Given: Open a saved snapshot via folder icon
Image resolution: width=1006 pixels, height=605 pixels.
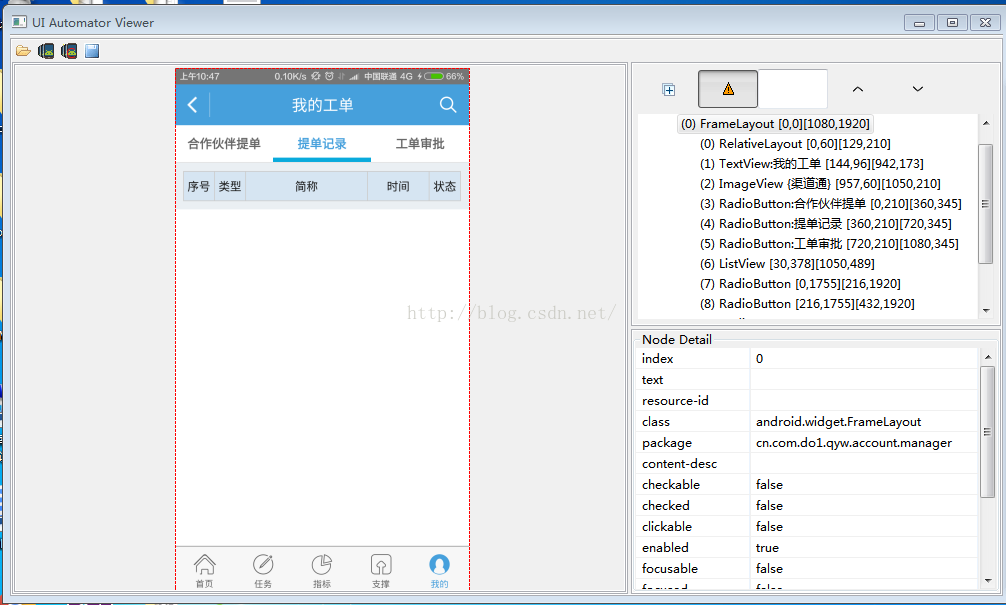Looking at the screenshot, I should (23, 51).
